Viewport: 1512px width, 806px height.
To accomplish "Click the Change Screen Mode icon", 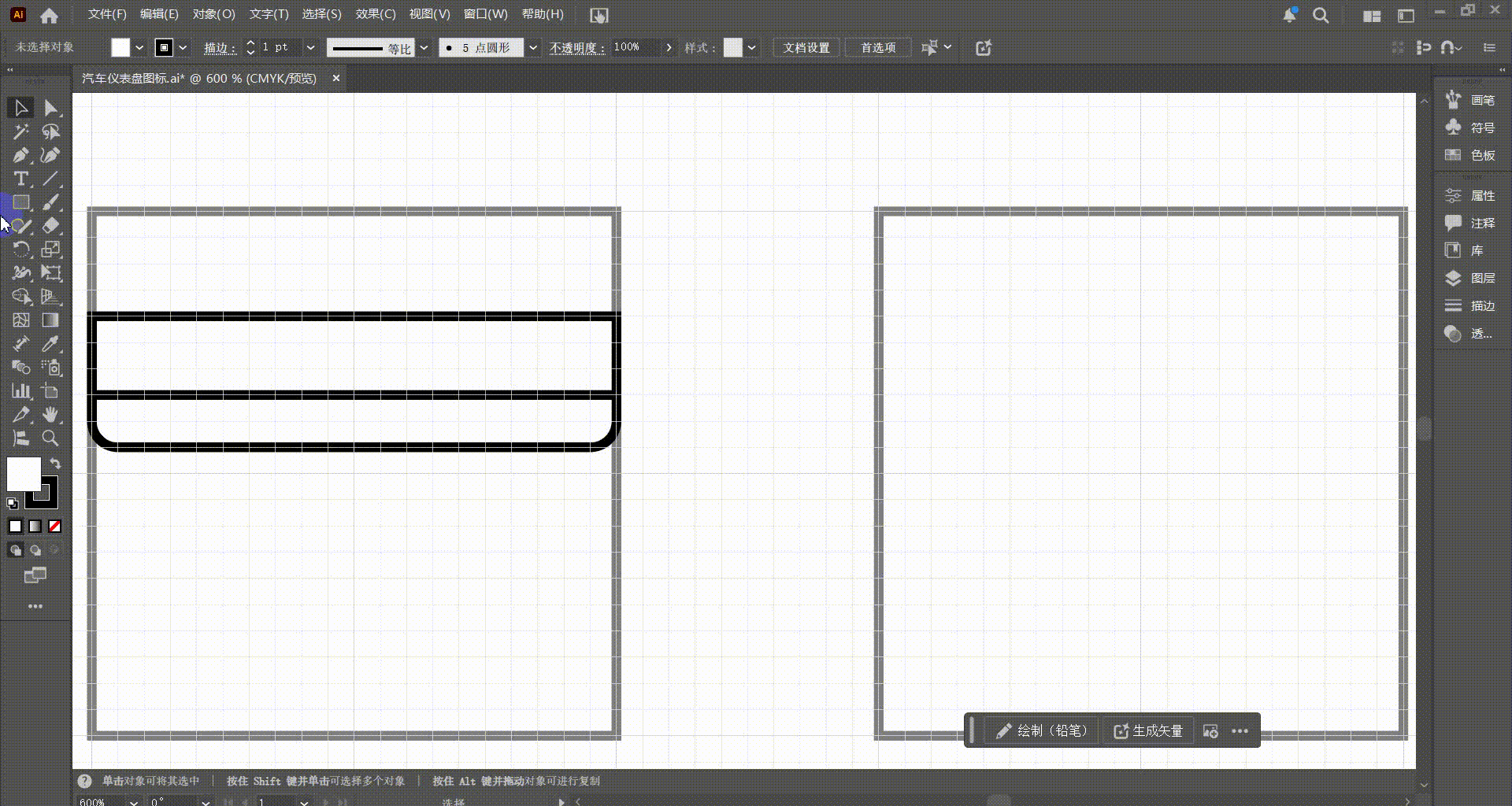I will point(35,575).
